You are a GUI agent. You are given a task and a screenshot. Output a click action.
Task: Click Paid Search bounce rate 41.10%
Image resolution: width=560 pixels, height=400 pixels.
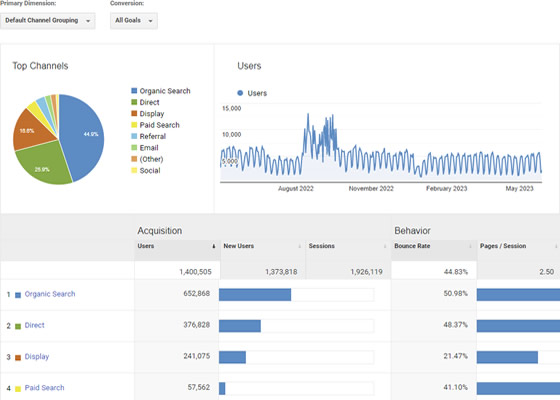pyautogui.click(x=456, y=388)
